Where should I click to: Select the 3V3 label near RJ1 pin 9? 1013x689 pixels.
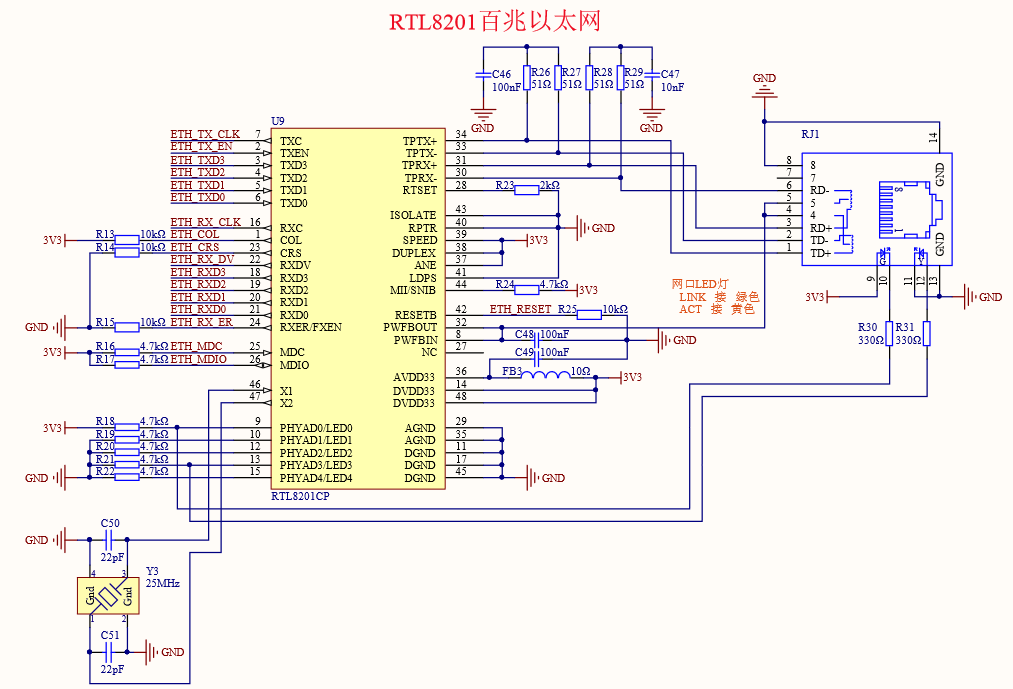pyautogui.click(x=816, y=296)
